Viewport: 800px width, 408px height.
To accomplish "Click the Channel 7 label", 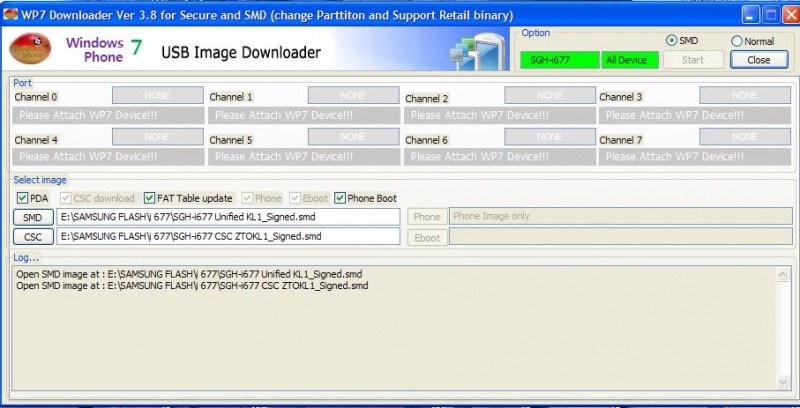I will [621, 140].
